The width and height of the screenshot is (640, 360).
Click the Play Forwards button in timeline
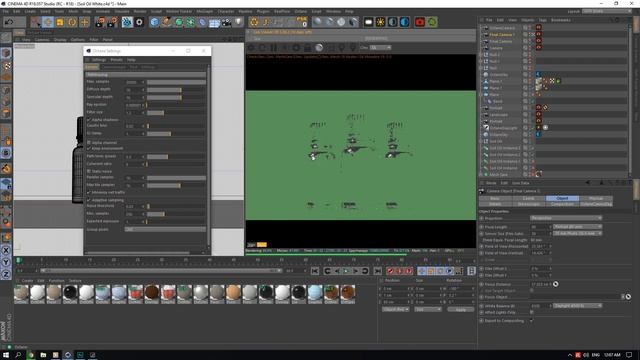pos(346,271)
